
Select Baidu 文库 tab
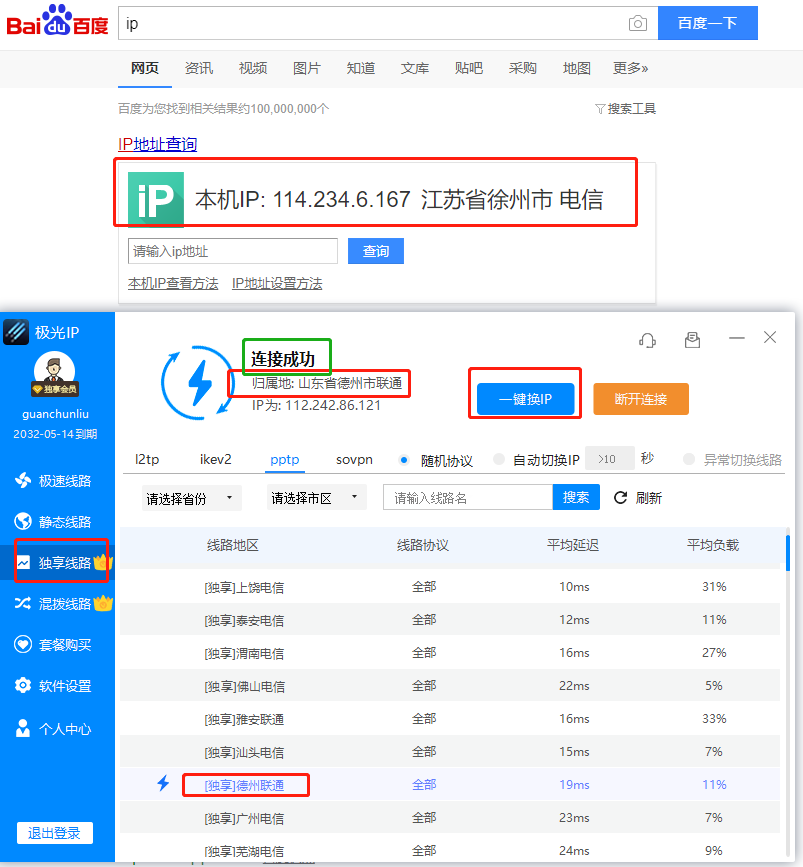point(415,68)
